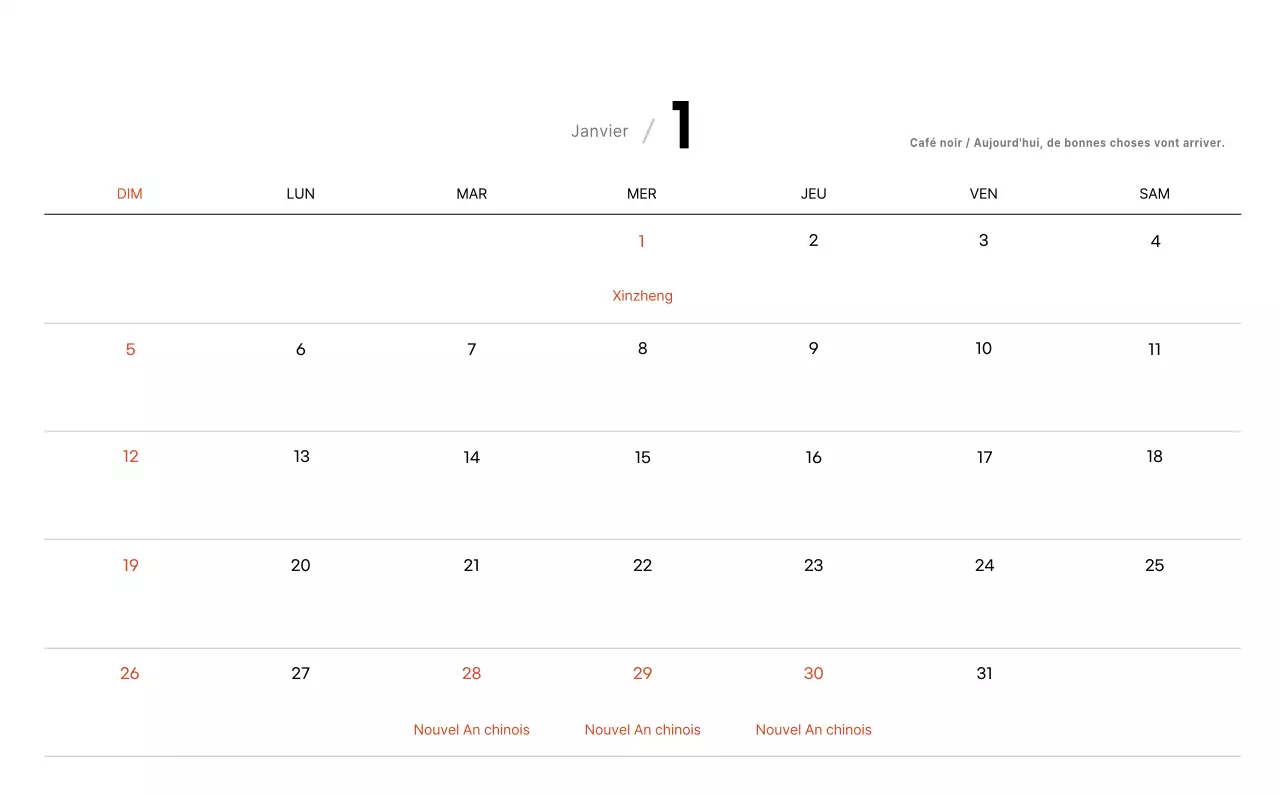Select Saturday January 11
The width and height of the screenshot is (1280, 795).
coord(1154,350)
